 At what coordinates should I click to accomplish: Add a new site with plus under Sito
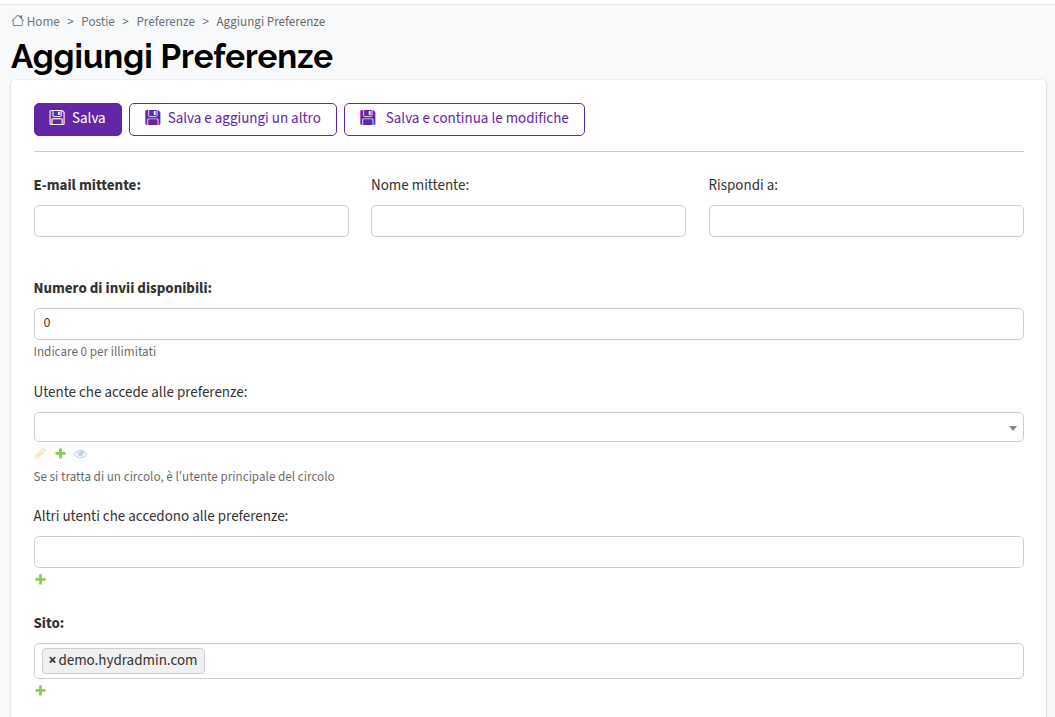(x=40, y=690)
